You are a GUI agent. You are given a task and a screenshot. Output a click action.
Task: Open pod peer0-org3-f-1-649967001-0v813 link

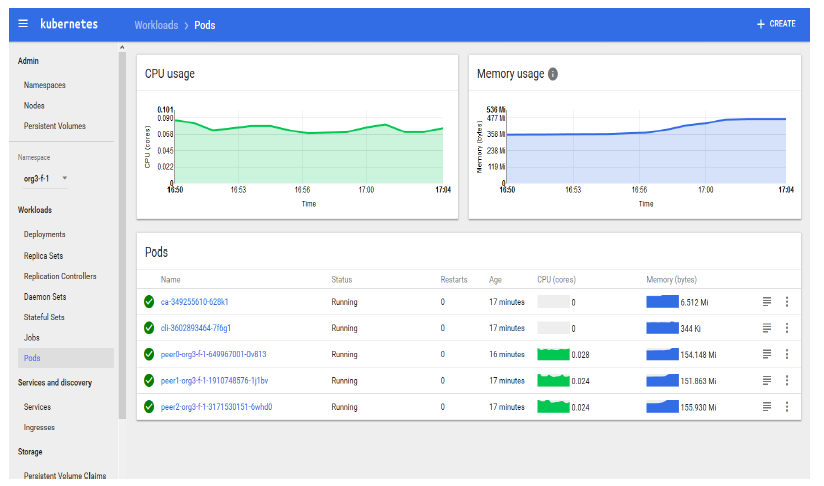[x=213, y=354]
